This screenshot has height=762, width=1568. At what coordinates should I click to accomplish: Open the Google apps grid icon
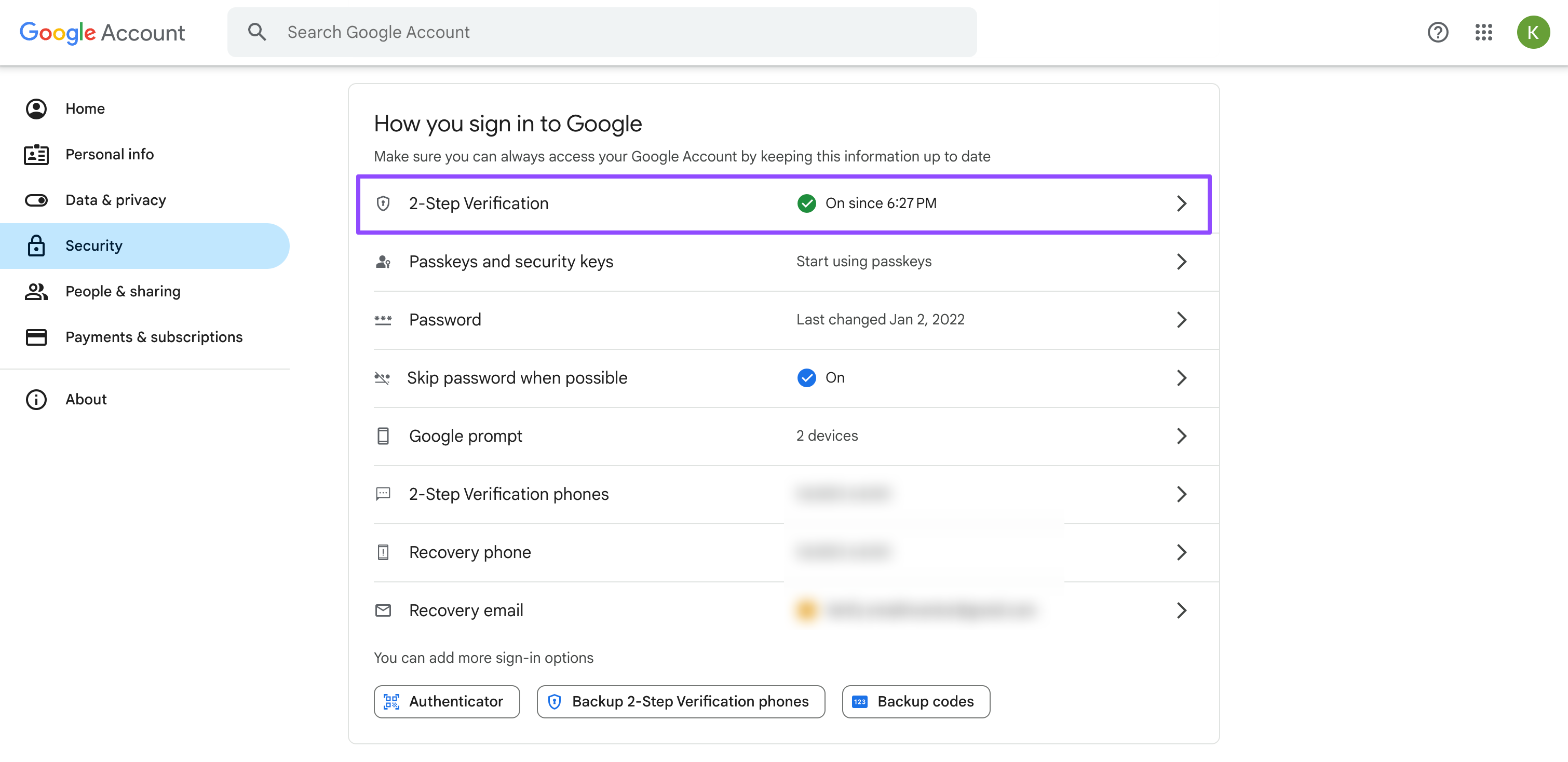pyautogui.click(x=1483, y=32)
